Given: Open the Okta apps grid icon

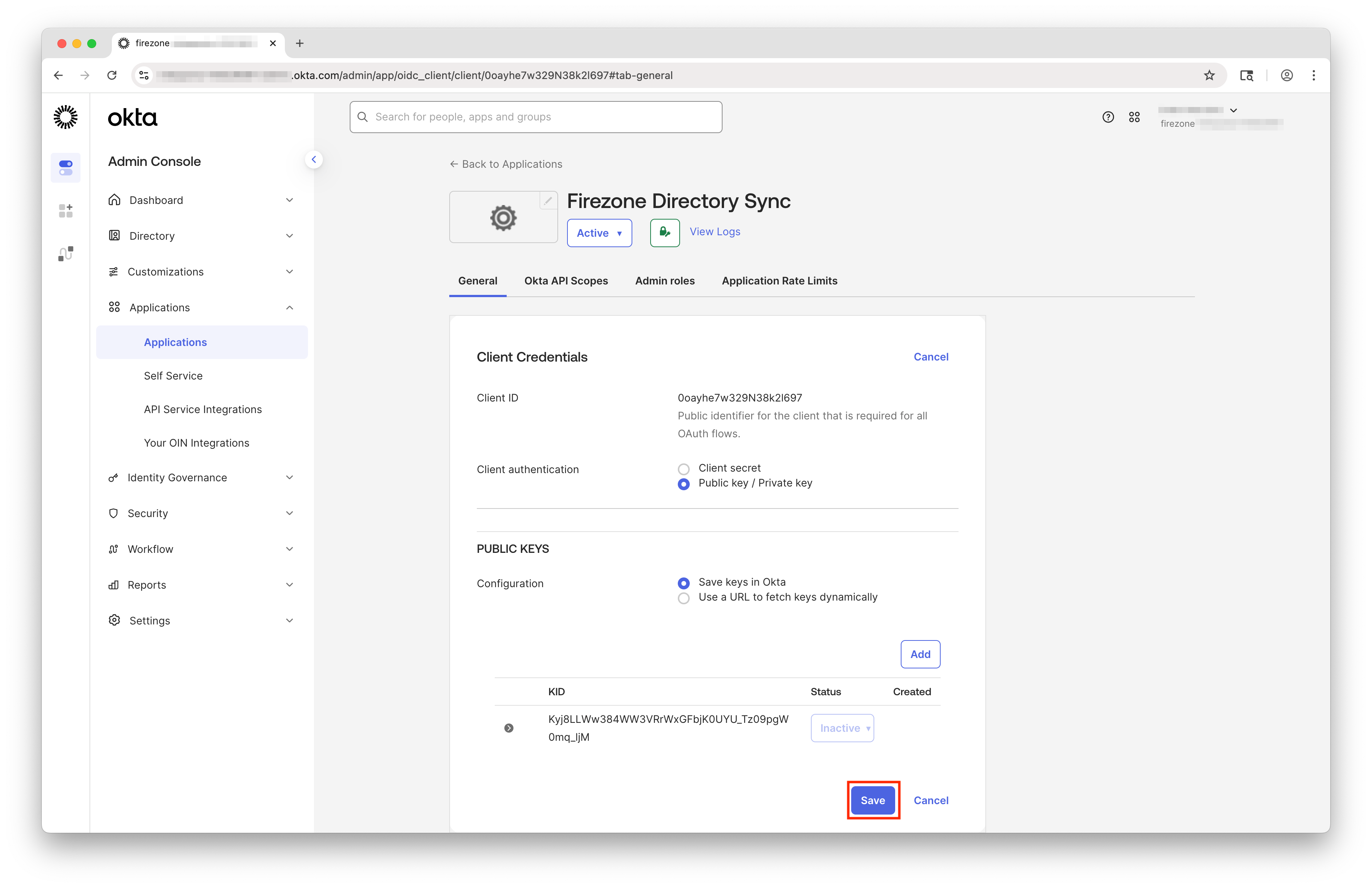Looking at the screenshot, I should (x=1134, y=117).
